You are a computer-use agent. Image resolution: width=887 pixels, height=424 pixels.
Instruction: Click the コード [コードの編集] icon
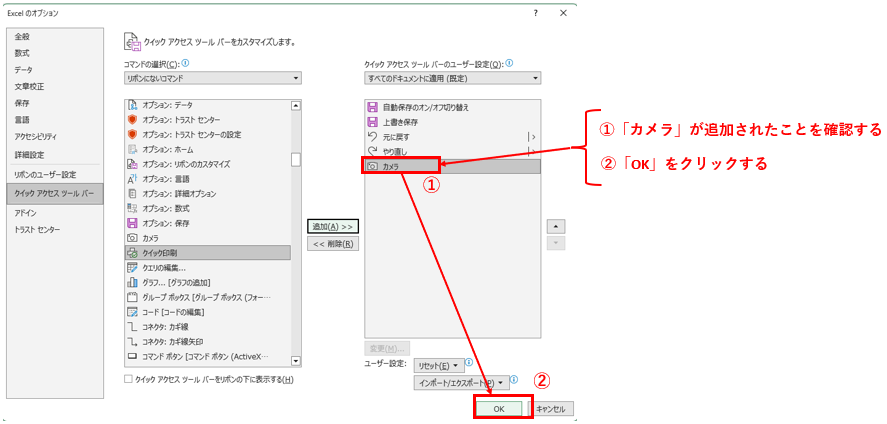tap(132, 311)
